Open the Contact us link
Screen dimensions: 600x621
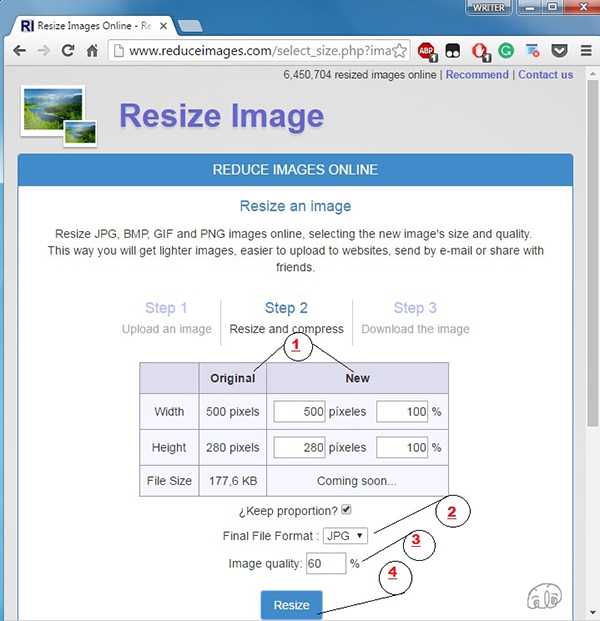[x=545, y=74]
